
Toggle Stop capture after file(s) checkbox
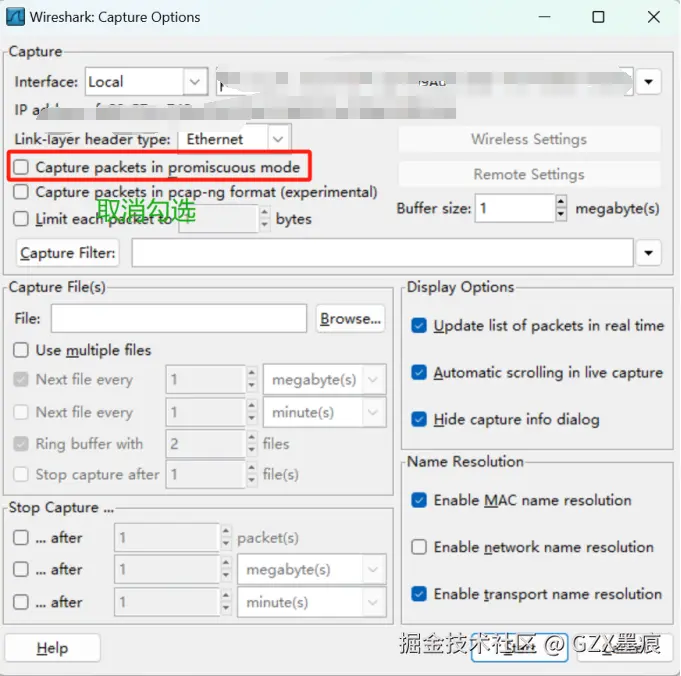(x=21, y=474)
